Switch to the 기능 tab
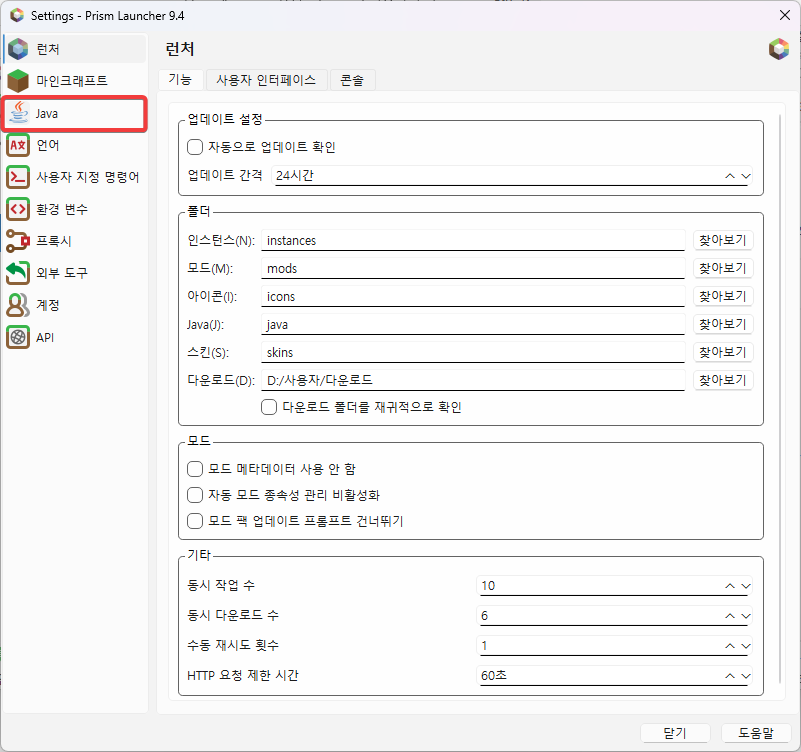Image resolution: width=801 pixels, height=752 pixels. [180, 80]
